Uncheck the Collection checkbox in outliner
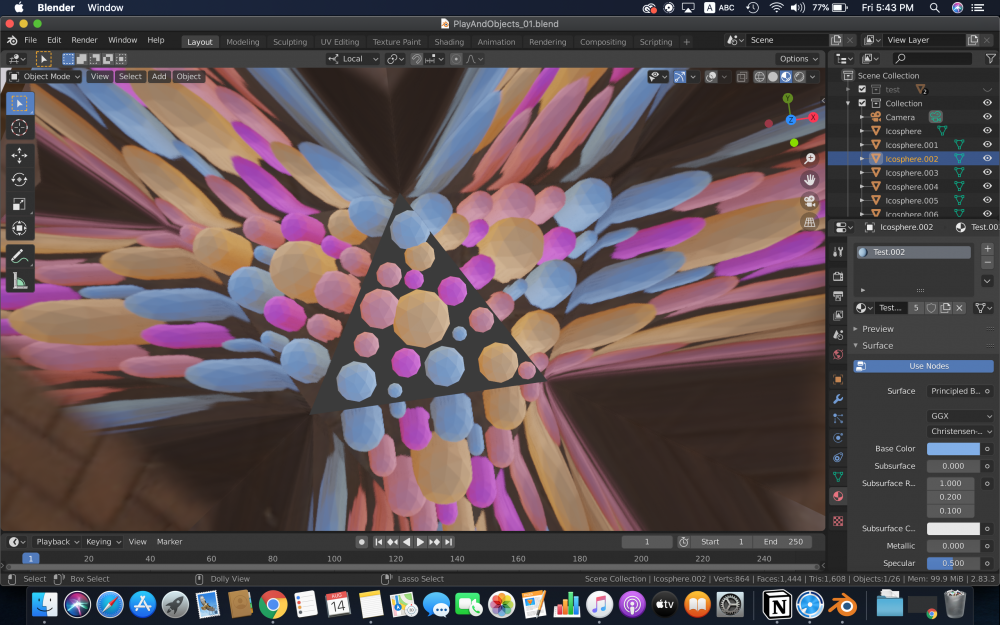The height and width of the screenshot is (625, 1000). point(862,103)
